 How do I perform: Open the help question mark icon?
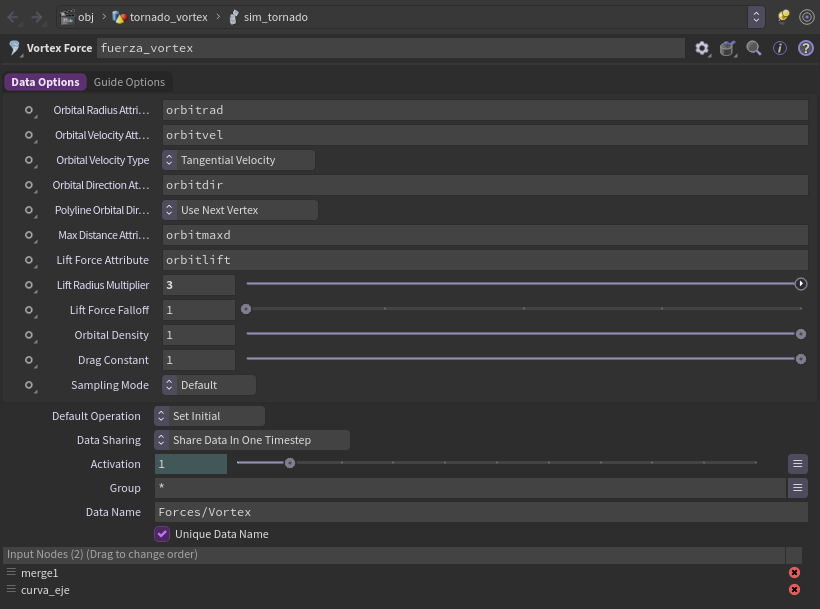click(x=805, y=48)
